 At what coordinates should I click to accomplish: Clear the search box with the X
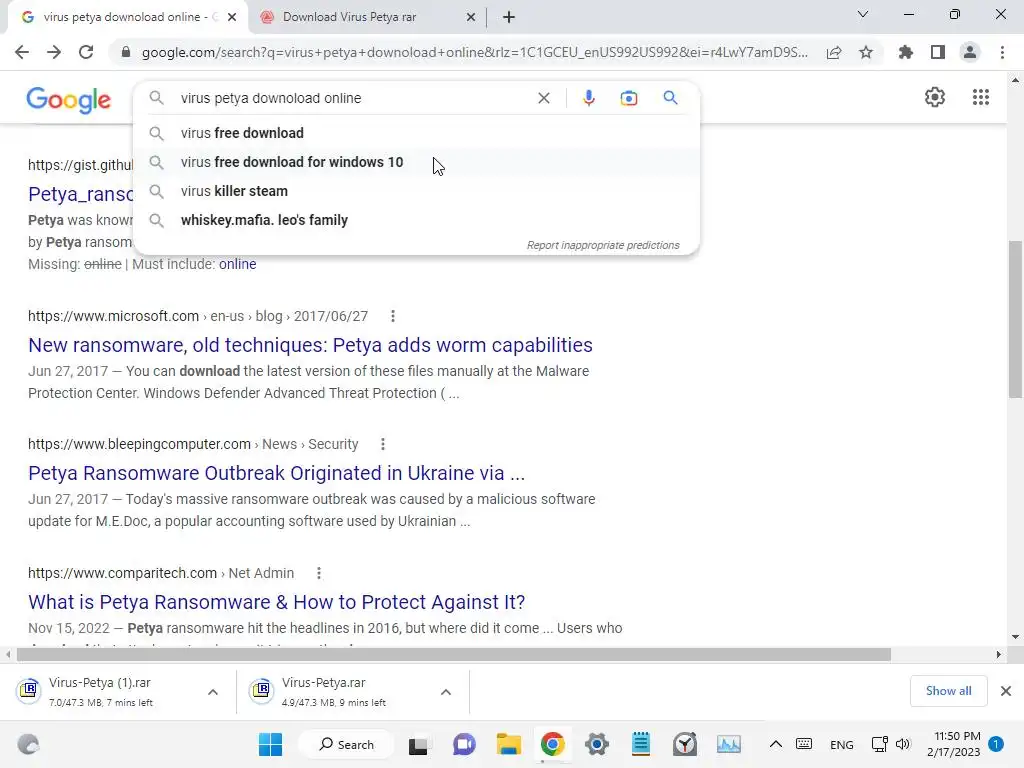[543, 98]
